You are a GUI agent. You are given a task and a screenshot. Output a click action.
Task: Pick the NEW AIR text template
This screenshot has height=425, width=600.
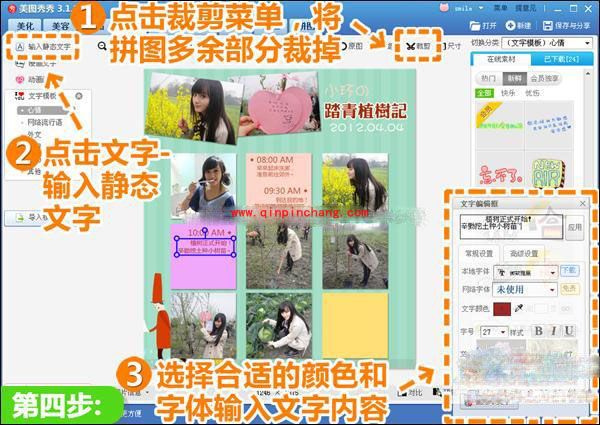548,173
